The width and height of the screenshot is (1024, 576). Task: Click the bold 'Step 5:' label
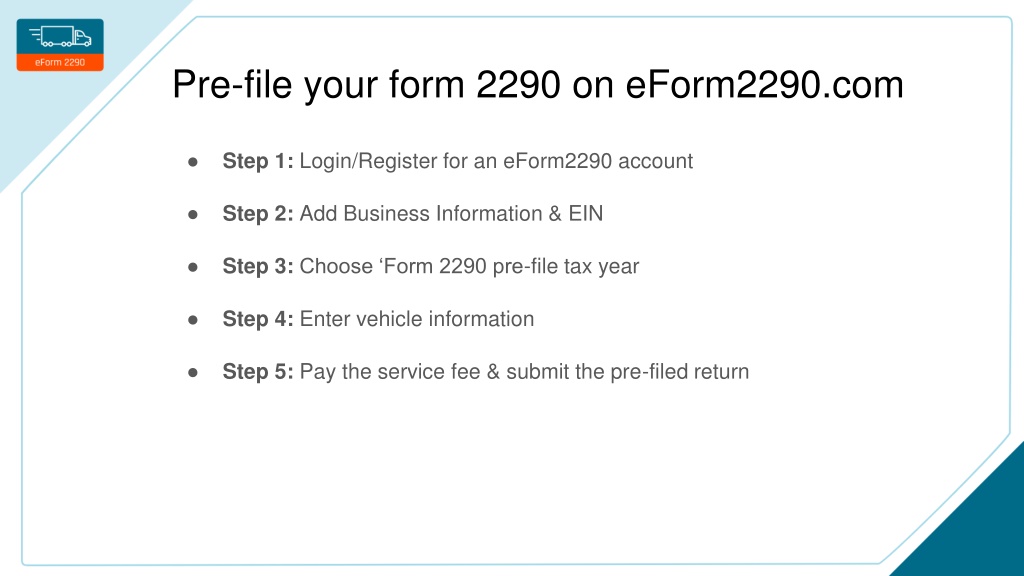258,372
